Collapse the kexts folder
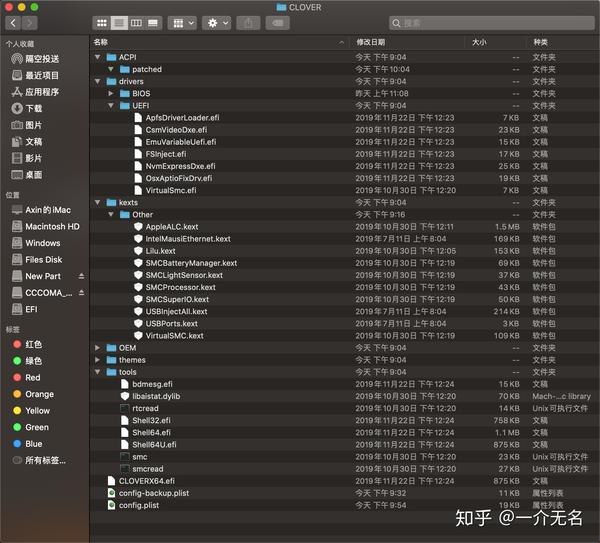600x543 pixels. 98,202
